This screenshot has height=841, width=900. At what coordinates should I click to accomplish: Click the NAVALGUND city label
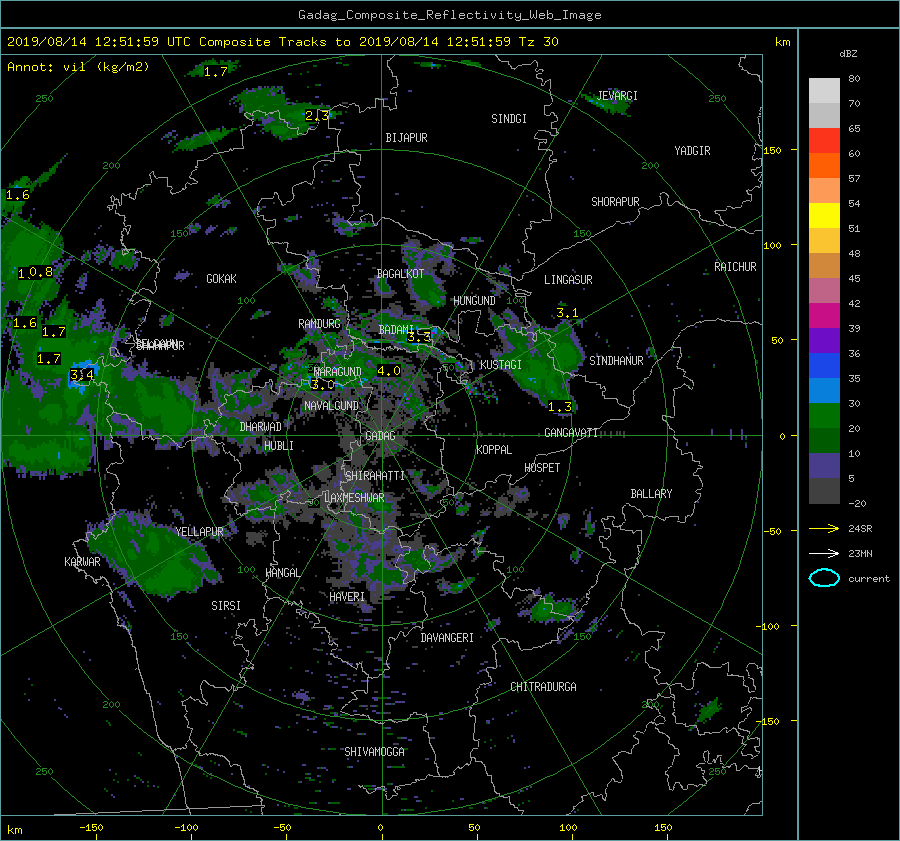331,406
